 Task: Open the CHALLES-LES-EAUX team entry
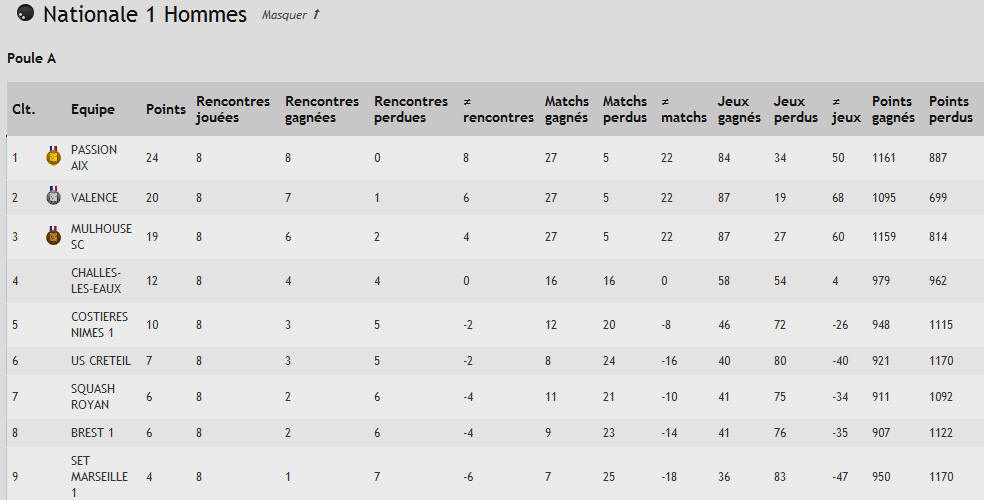96,280
